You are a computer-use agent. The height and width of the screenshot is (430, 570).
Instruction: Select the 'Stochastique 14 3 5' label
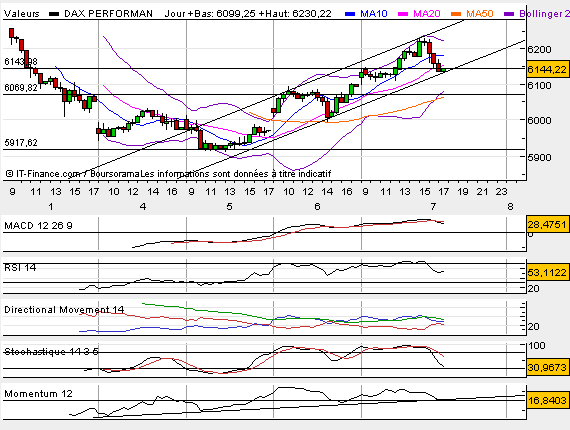click(51, 351)
